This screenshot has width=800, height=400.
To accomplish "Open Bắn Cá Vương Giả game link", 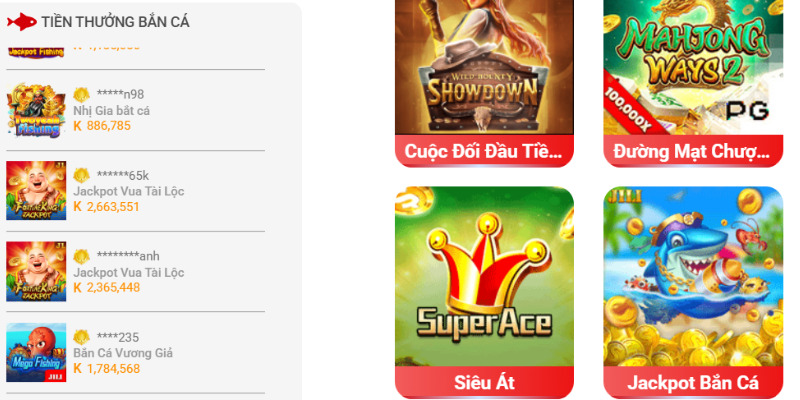I will pyautogui.click(x=123, y=353).
